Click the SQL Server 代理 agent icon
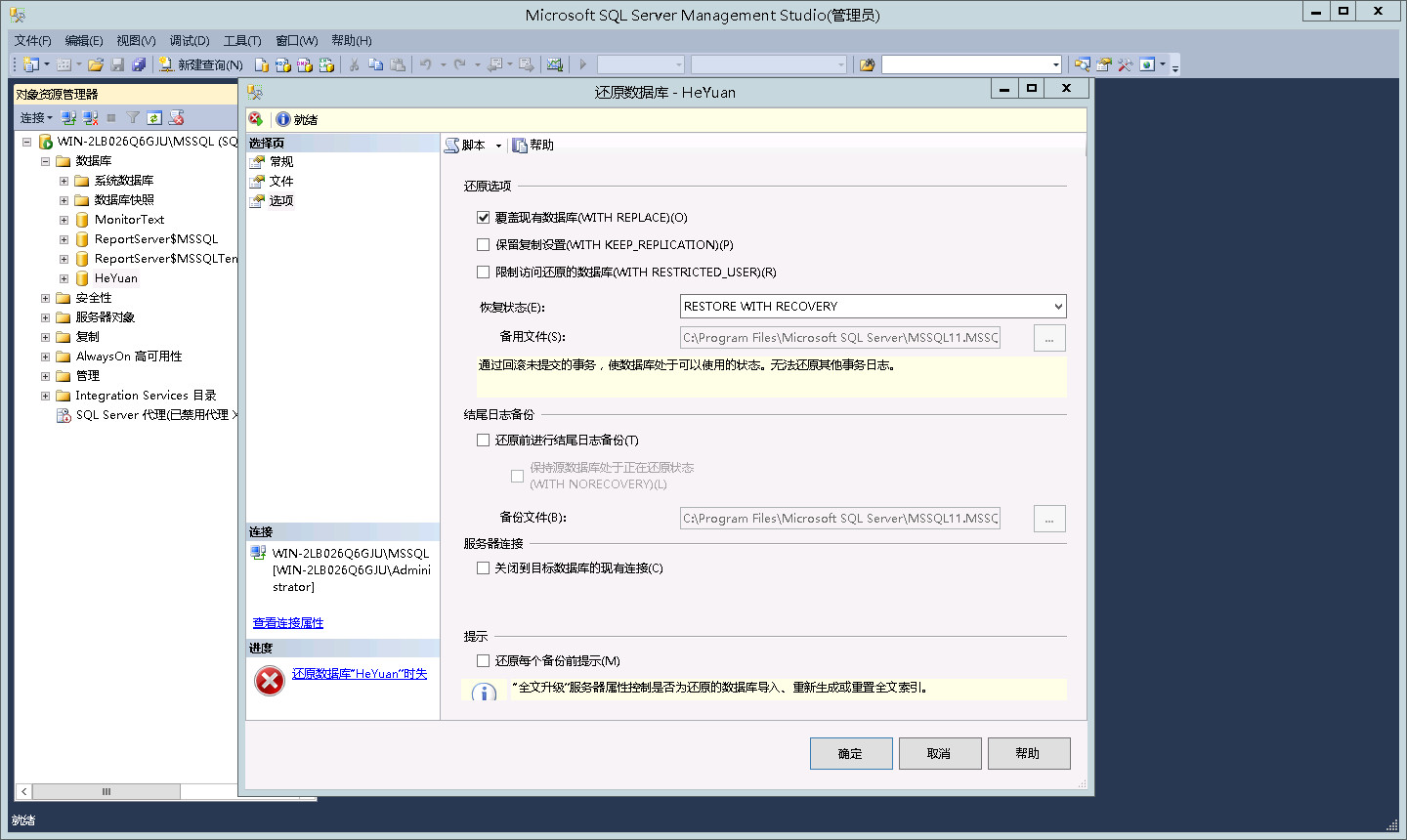 click(64, 415)
